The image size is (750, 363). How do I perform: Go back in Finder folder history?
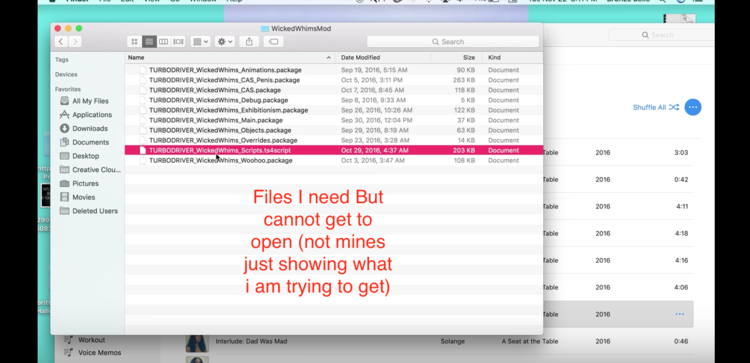pyautogui.click(x=61, y=42)
